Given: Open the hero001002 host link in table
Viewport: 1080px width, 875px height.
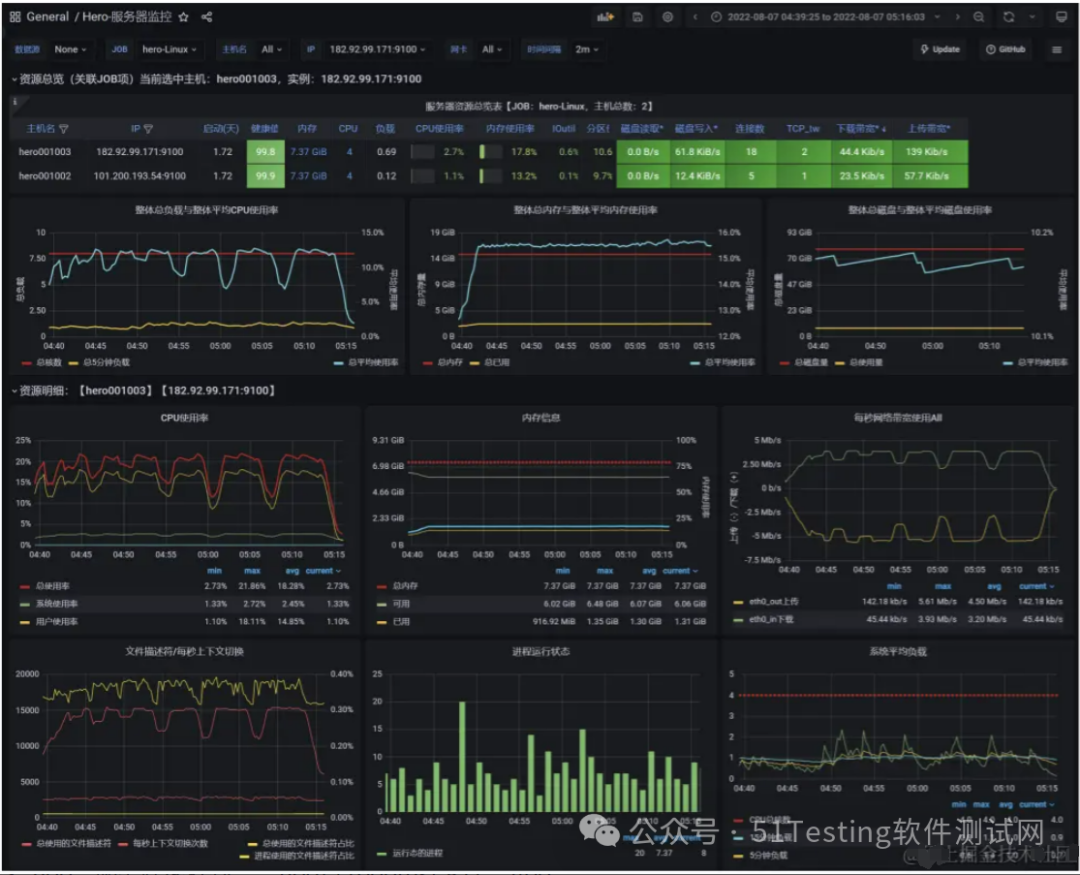Looking at the screenshot, I should click(45, 176).
